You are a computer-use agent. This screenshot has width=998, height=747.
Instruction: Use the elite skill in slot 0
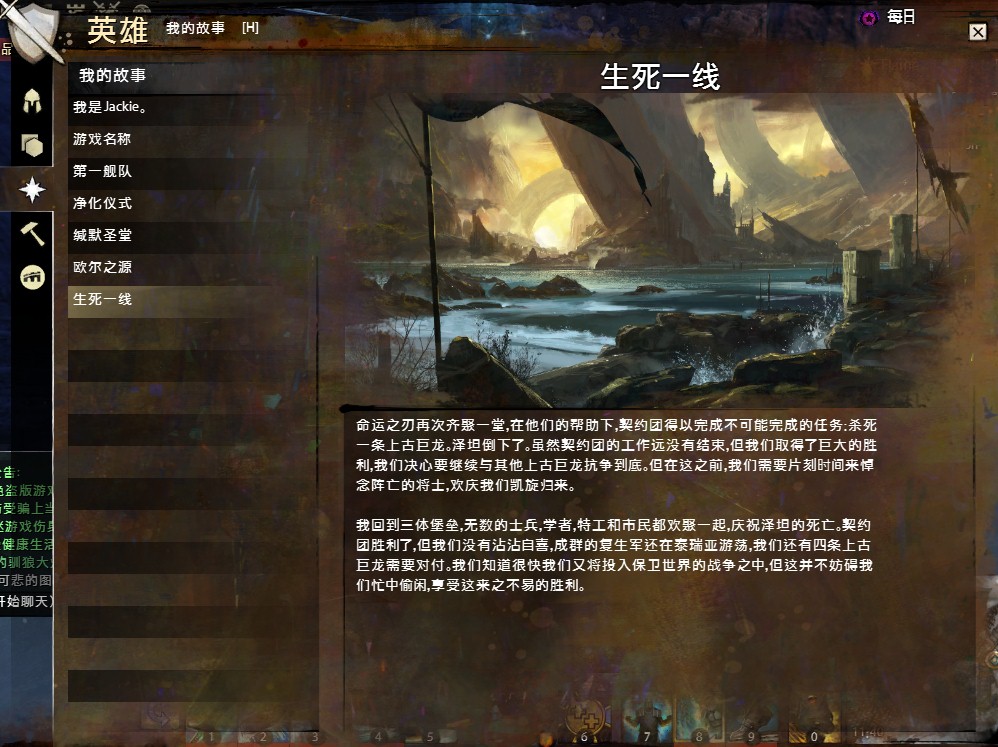(x=813, y=719)
